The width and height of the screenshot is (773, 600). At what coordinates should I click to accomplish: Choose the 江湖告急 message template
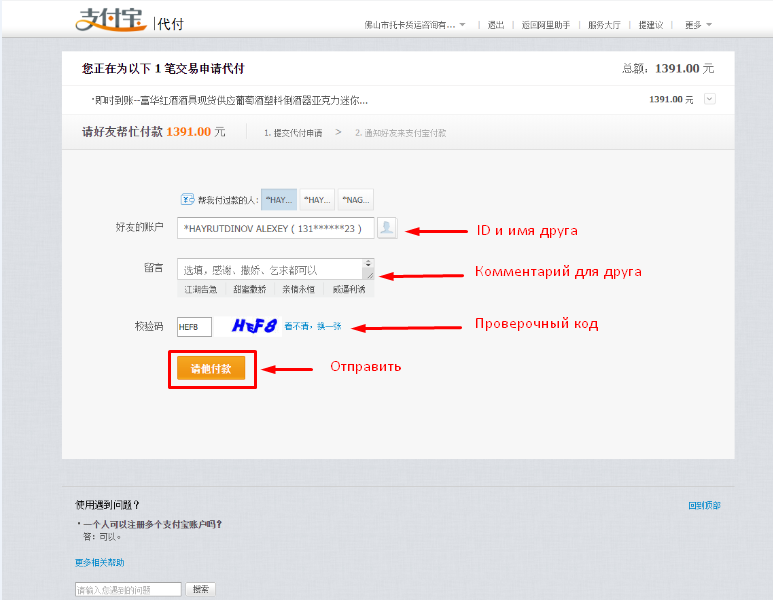coord(201,289)
